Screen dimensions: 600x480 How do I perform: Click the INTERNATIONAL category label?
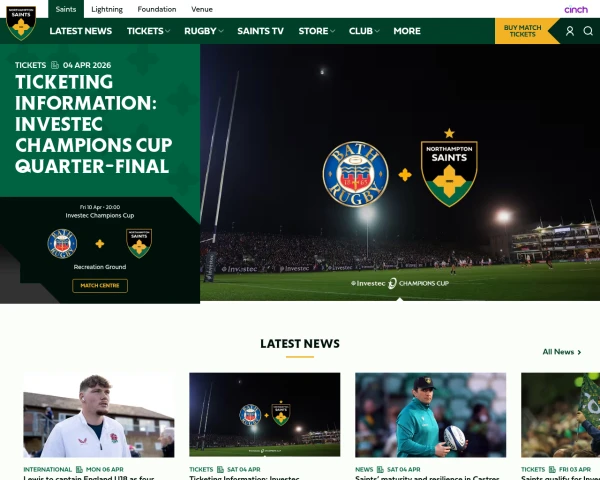(x=47, y=469)
